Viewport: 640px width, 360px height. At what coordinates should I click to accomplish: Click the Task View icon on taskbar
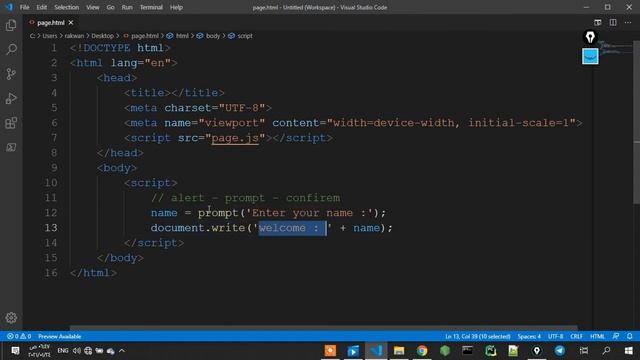584,351
